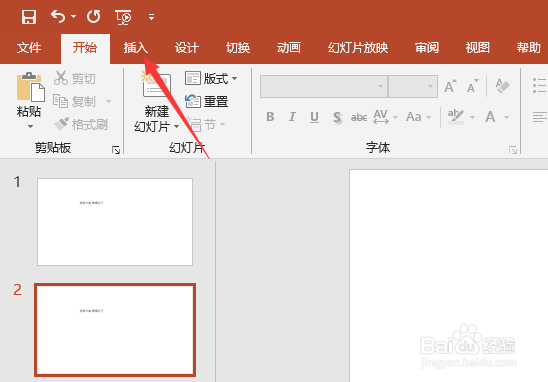Open the 动画 (Animations) tab
The width and height of the screenshot is (548, 382).
tap(289, 48)
